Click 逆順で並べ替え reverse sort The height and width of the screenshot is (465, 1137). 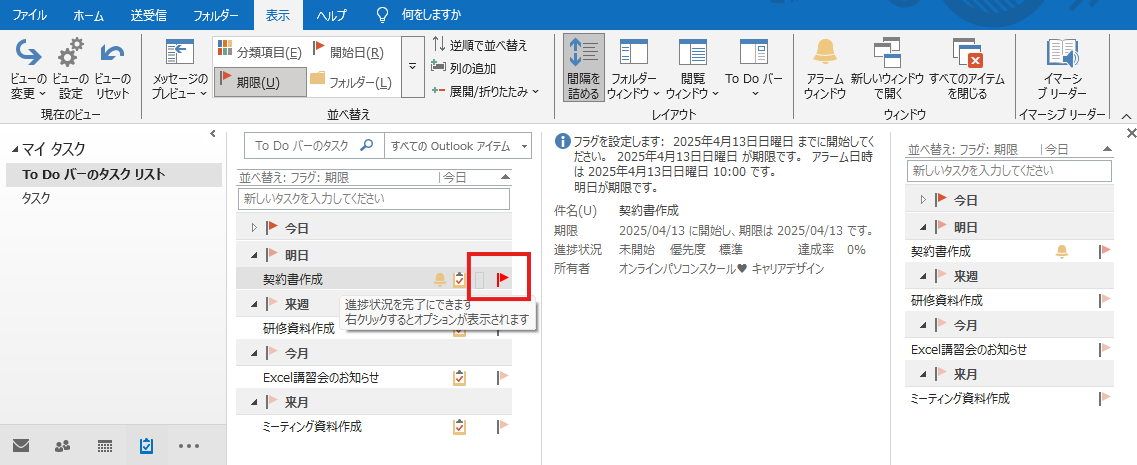(479, 45)
